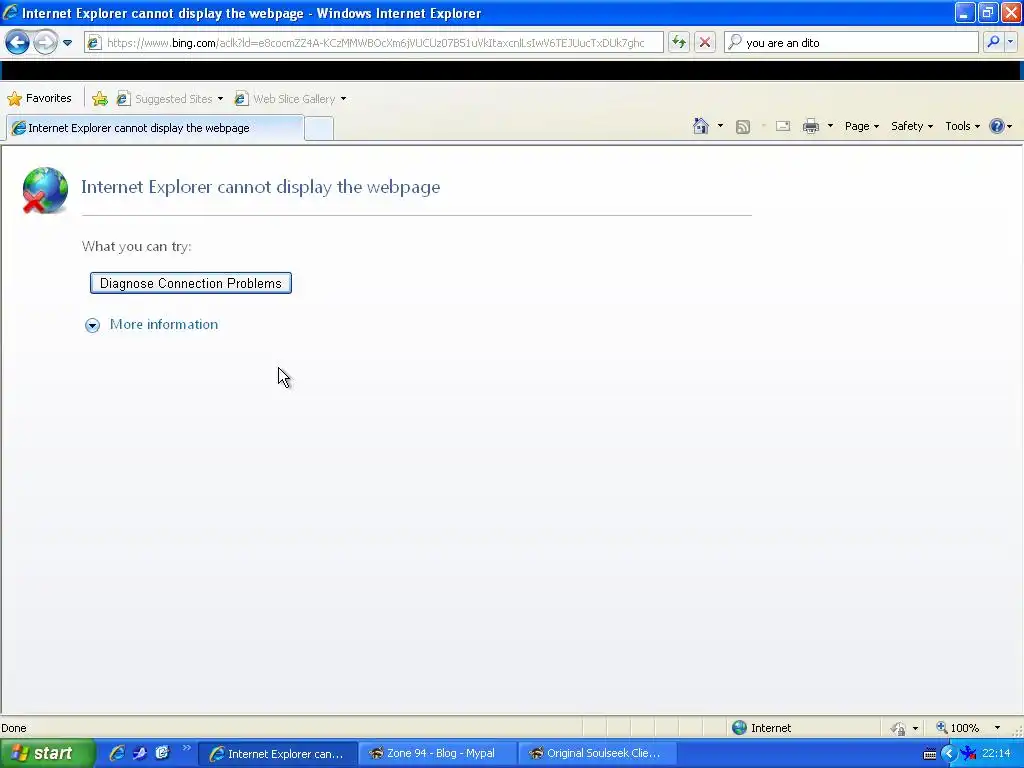The width and height of the screenshot is (1024, 768).
Task: Restore down the Internet Explorer window
Action: coord(987,12)
